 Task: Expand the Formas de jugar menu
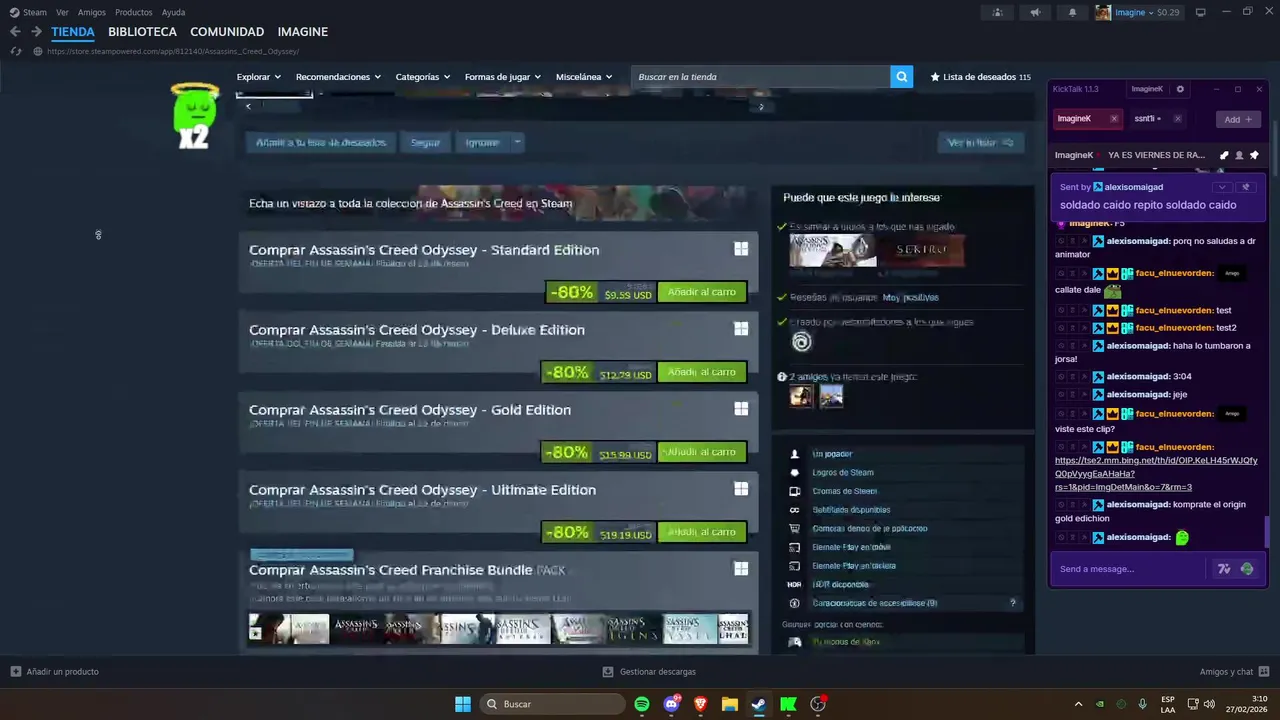coord(502,77)
